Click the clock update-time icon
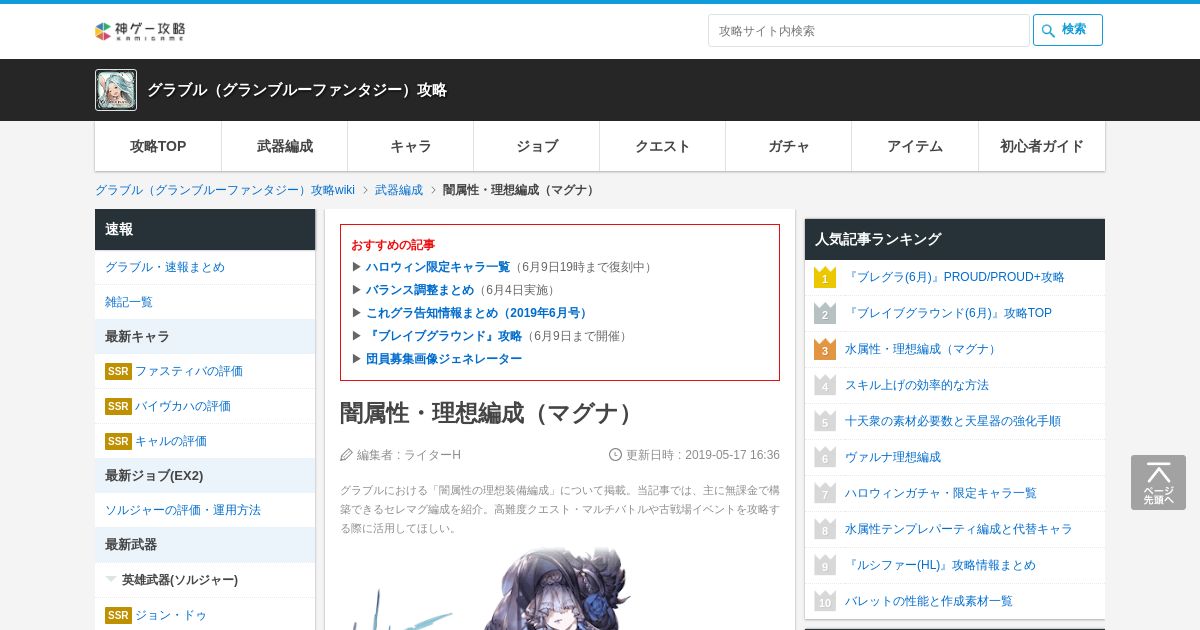Image resolution: width=1200 pixels, height=630 pixels. [x=616, y=455]
